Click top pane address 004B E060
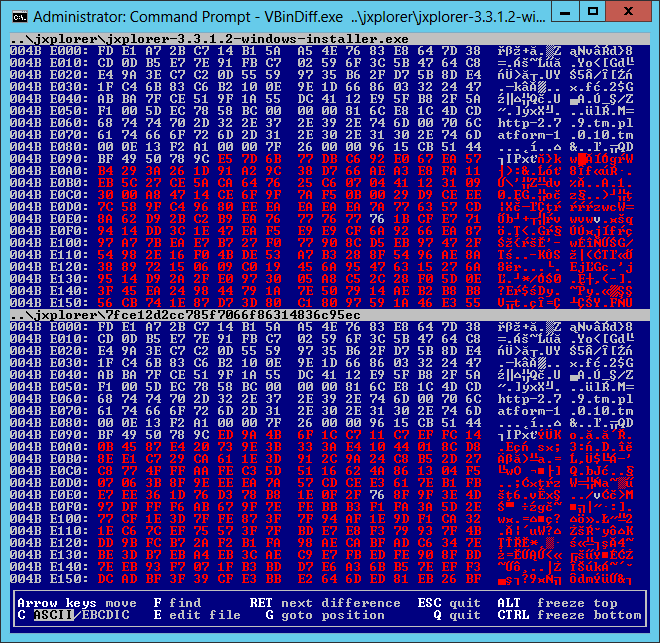Screen dimensions: 660x643 [x=49, y=123]
